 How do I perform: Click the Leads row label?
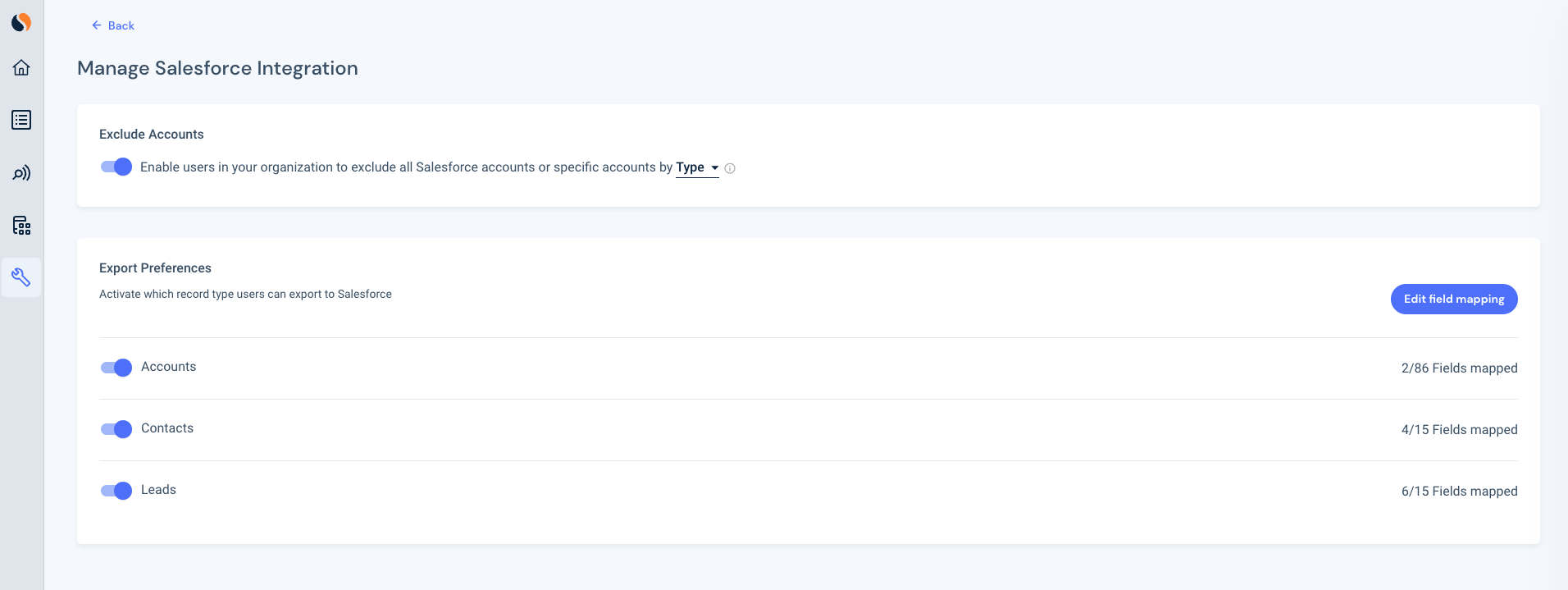pos(158,490)
